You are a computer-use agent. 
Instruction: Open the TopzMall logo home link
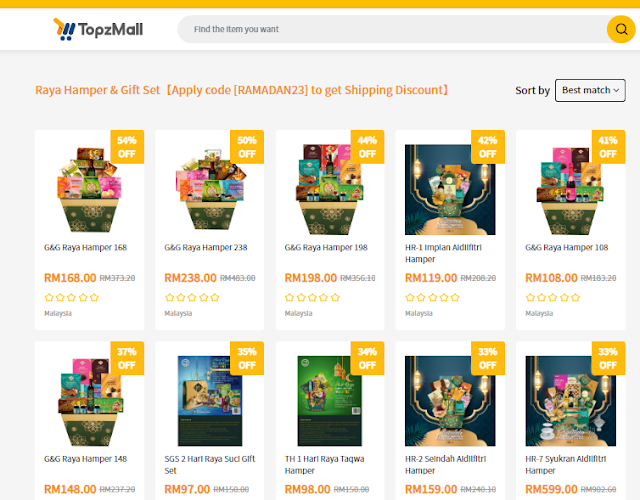[98, 29]
